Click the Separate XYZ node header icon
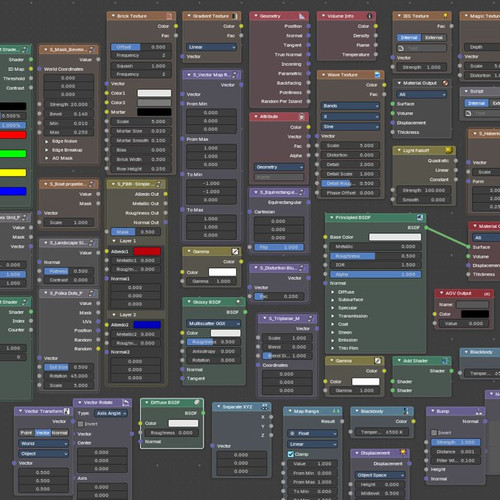 point(265,407)
